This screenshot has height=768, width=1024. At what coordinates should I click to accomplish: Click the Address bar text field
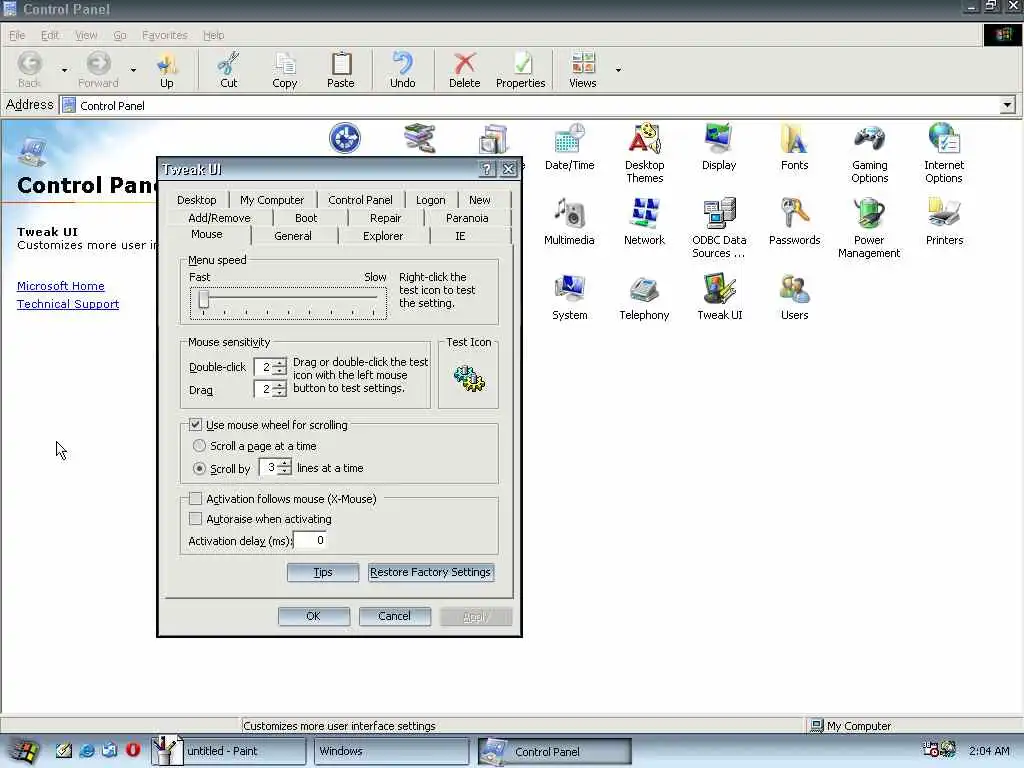(x=530, y=105)
